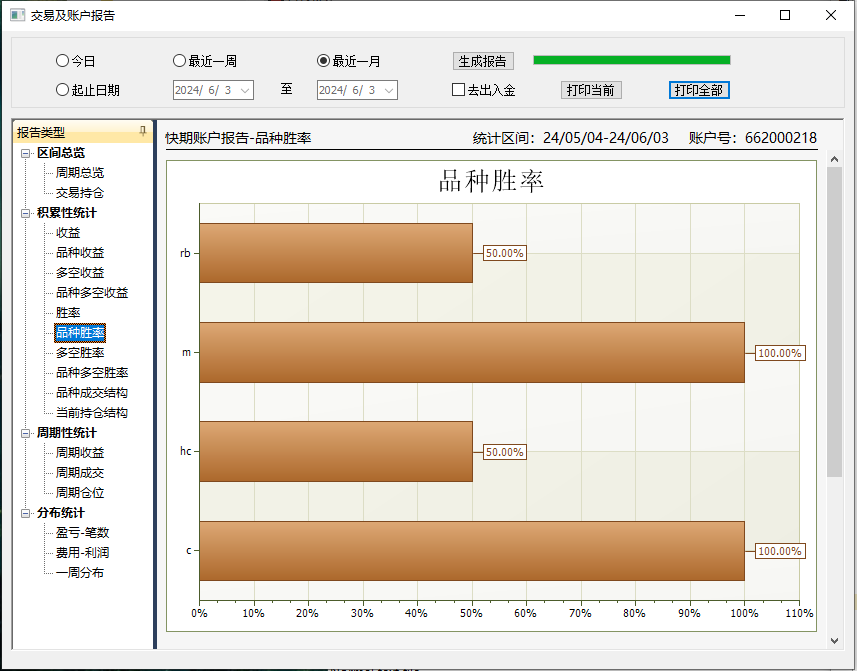This screenshot has width=857, height=671.
Task: Select 品种多空收益 in the report tree
Action: (92, 293)
